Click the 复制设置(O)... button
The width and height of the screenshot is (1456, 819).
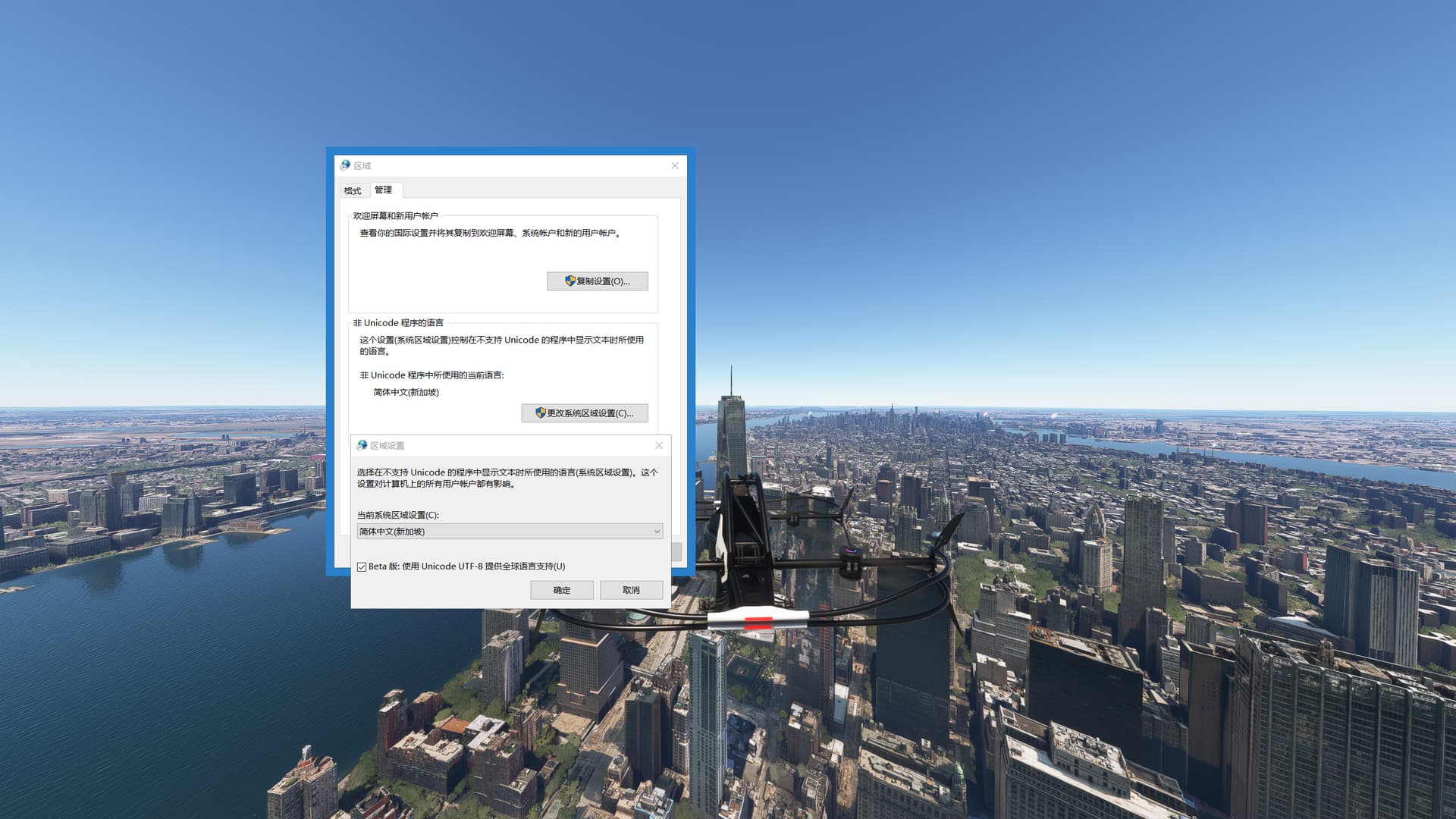(x=598, y=281)
